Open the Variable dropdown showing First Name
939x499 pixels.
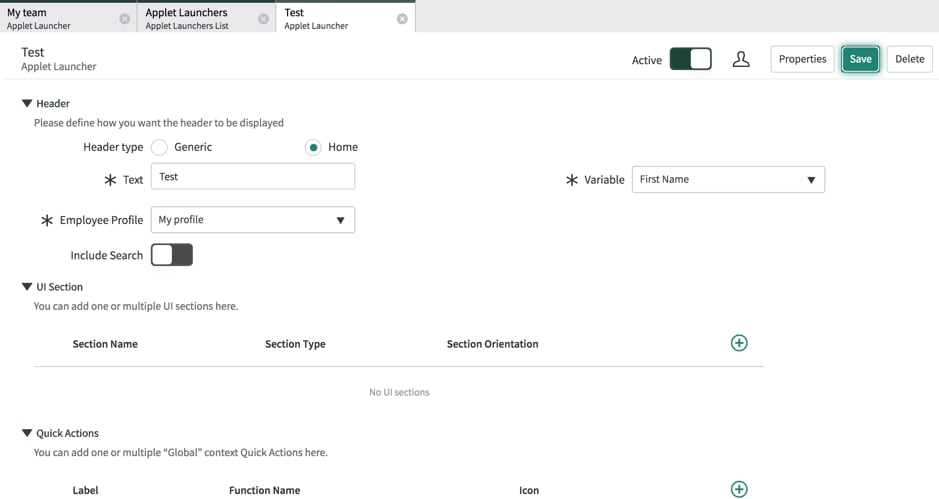(x=728, y=180)
